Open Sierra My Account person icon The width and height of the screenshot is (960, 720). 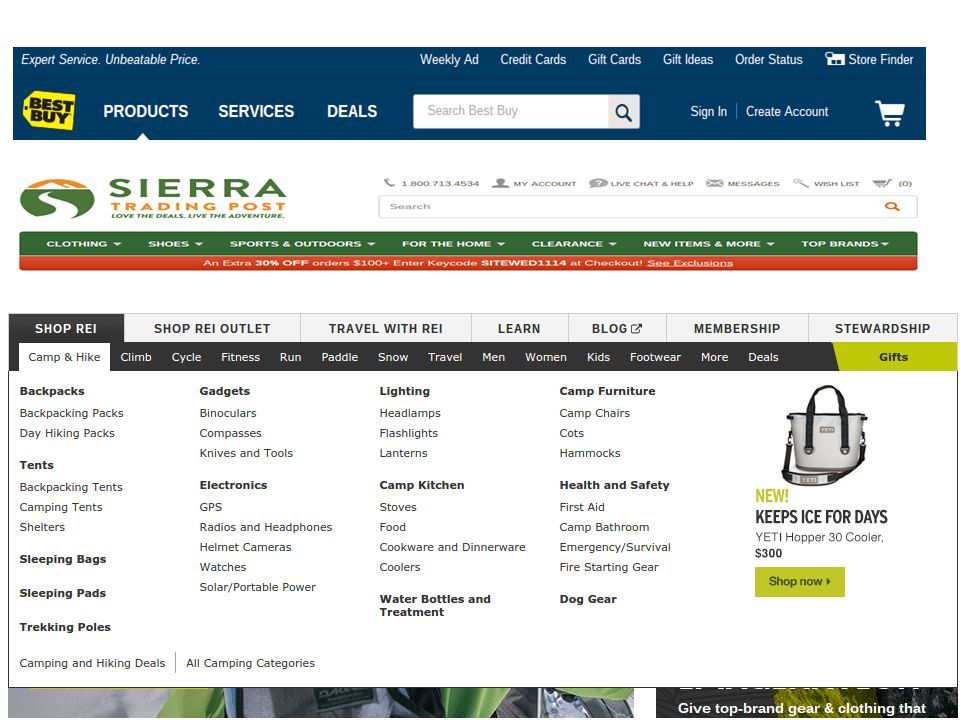[501, 183]
